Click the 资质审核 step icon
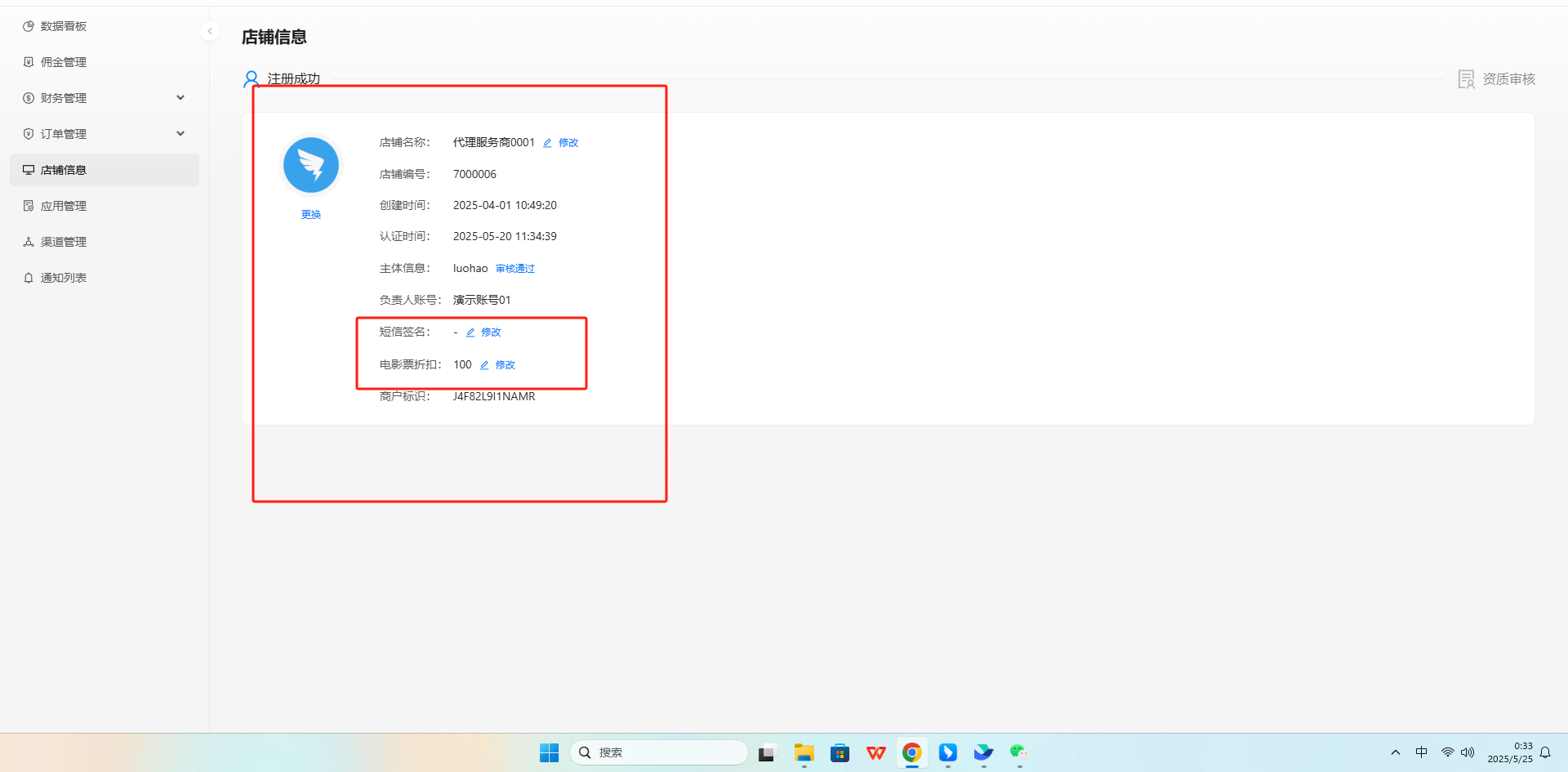 (x=1466, y=79)
